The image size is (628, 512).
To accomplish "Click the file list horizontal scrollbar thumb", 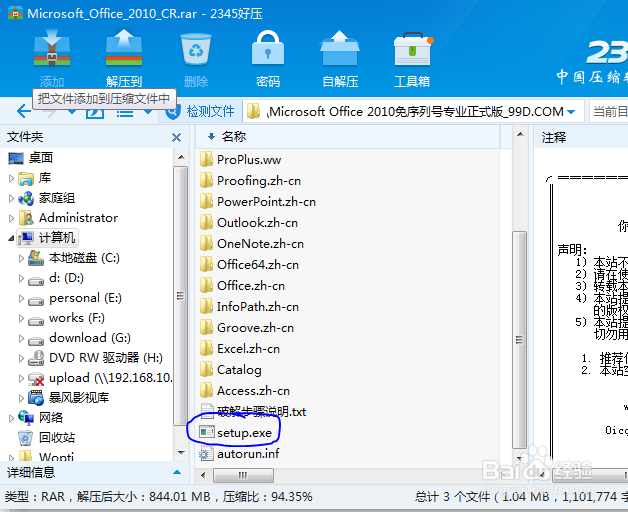I will pos(244,476).
